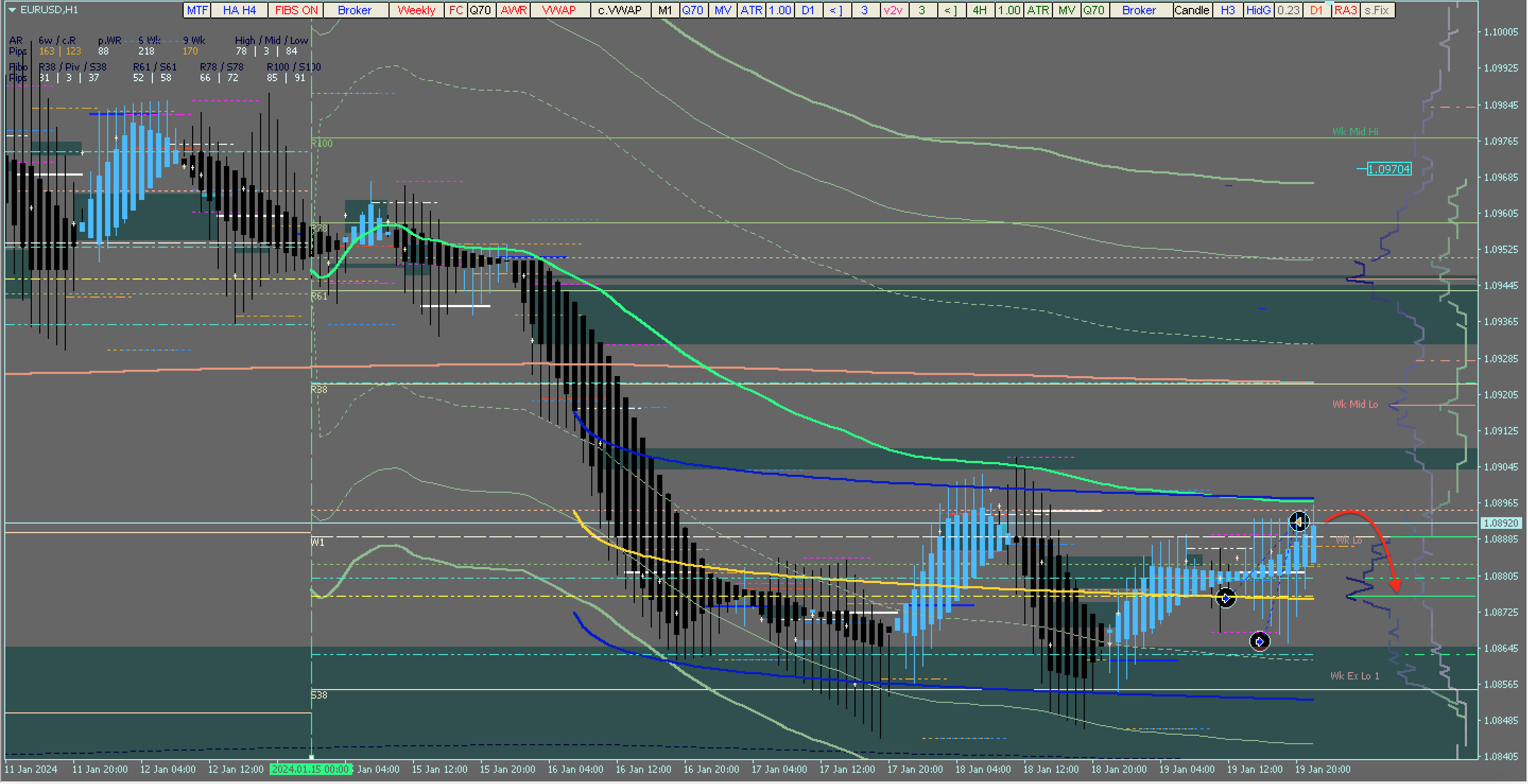
Task: Click the highlighted 2024.01.15 00:00 date marker
Action: [x=310, y=769]
